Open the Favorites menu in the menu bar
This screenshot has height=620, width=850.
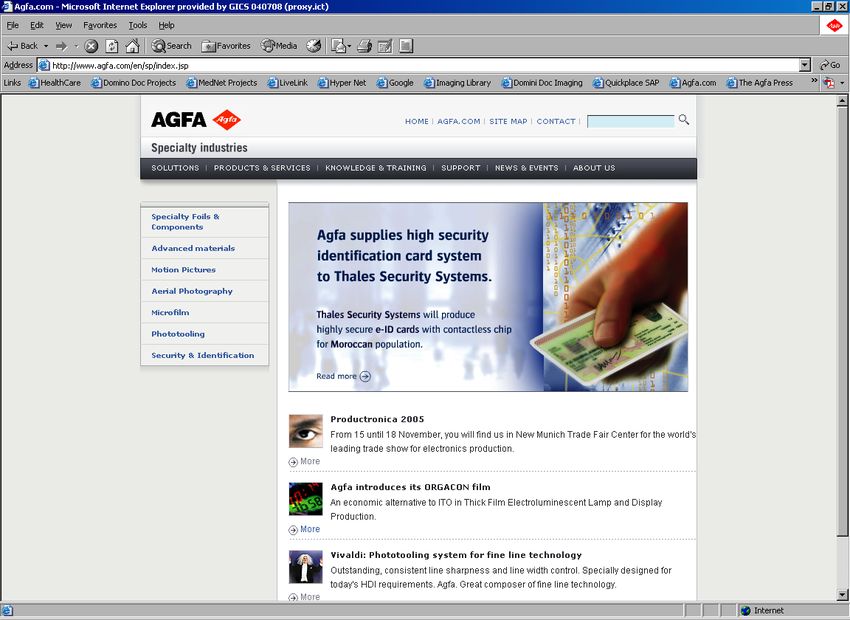(x=100, y=25)
